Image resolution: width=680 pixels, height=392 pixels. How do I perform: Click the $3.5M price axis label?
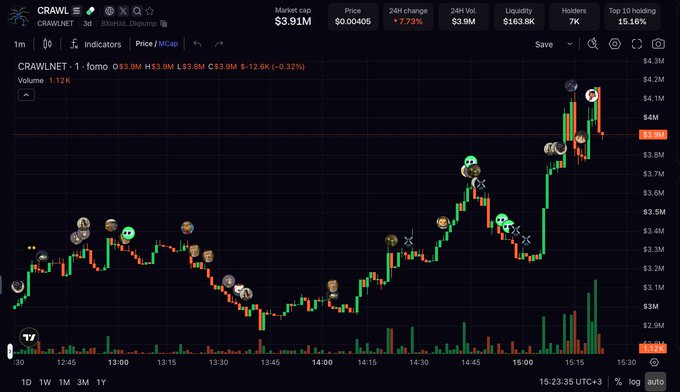tap(654, 212)
